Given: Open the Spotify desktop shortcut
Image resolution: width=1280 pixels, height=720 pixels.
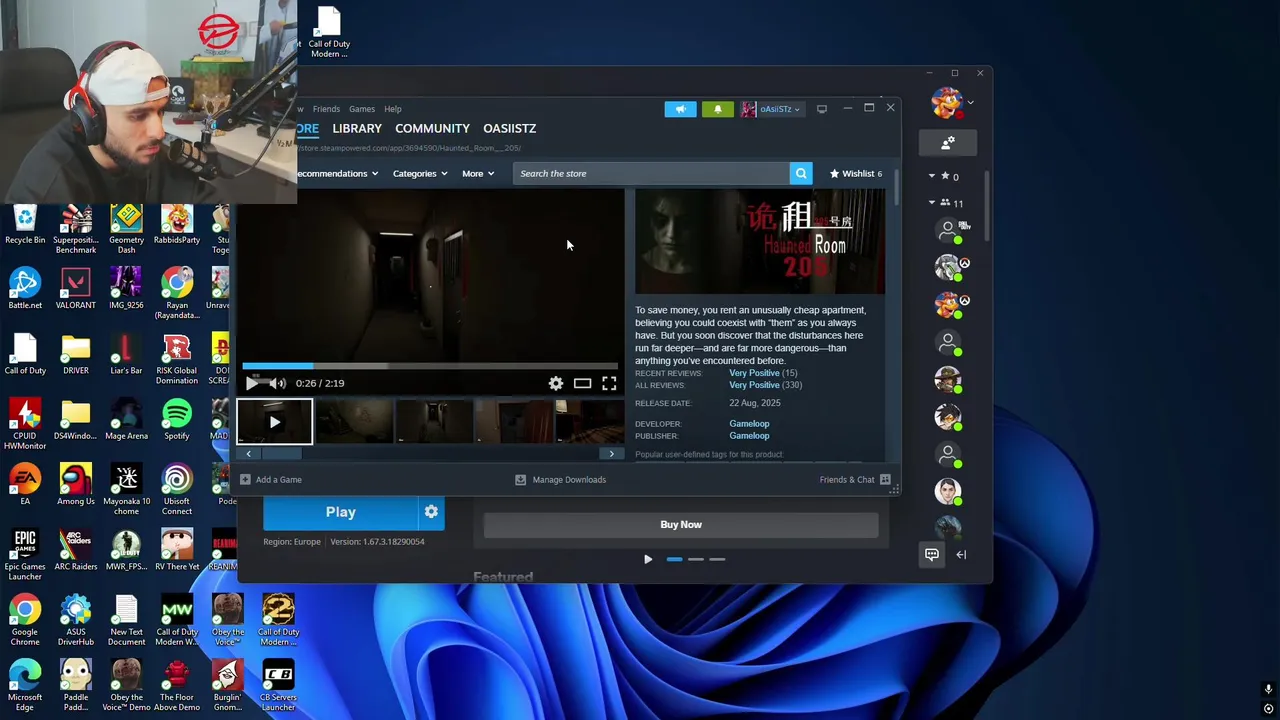Looking at the screenshot, I should [177, 420].
